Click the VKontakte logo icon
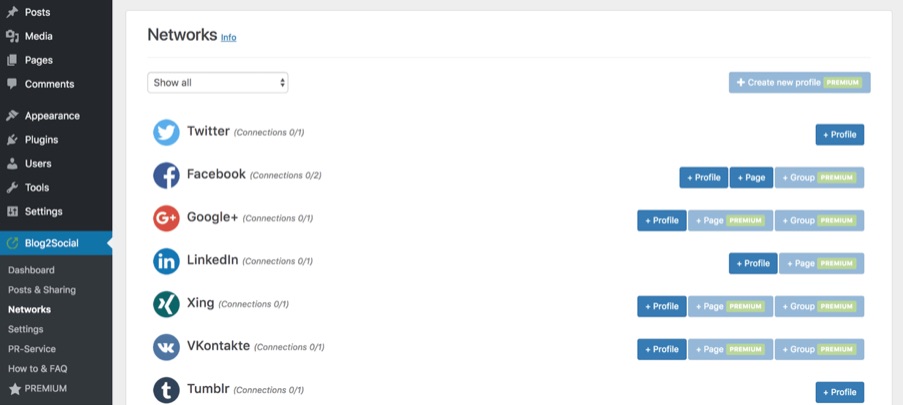The height and width of the screenshot is (405, 903). (166, 347)
